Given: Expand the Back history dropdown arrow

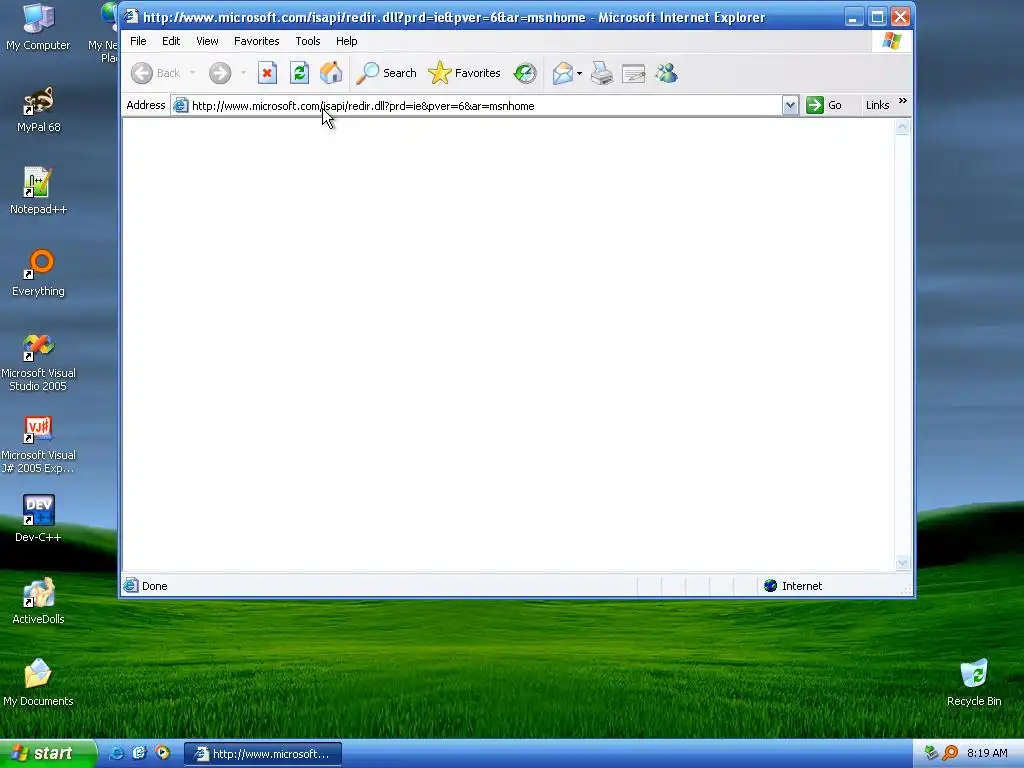Looking at the screenshot, I should coord(193,73).
